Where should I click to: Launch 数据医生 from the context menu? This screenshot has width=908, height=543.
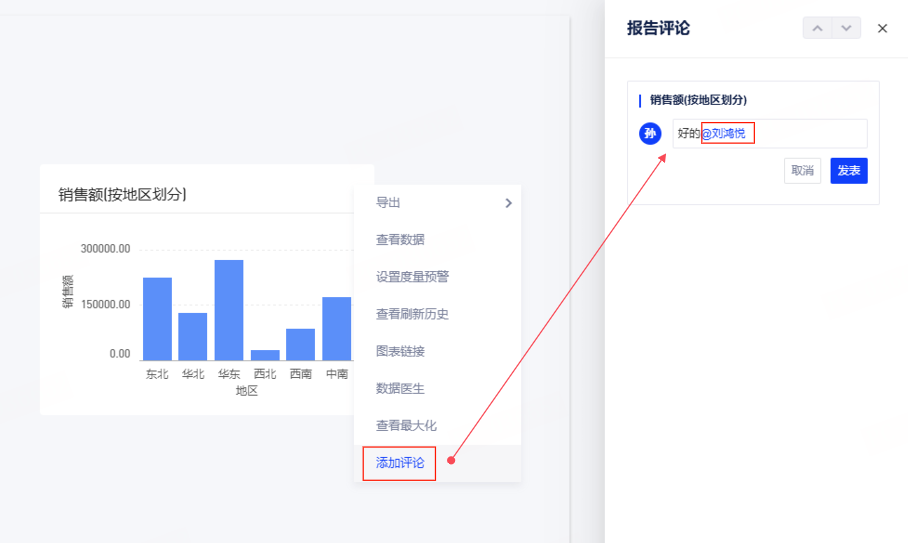[x=400, y=388]
